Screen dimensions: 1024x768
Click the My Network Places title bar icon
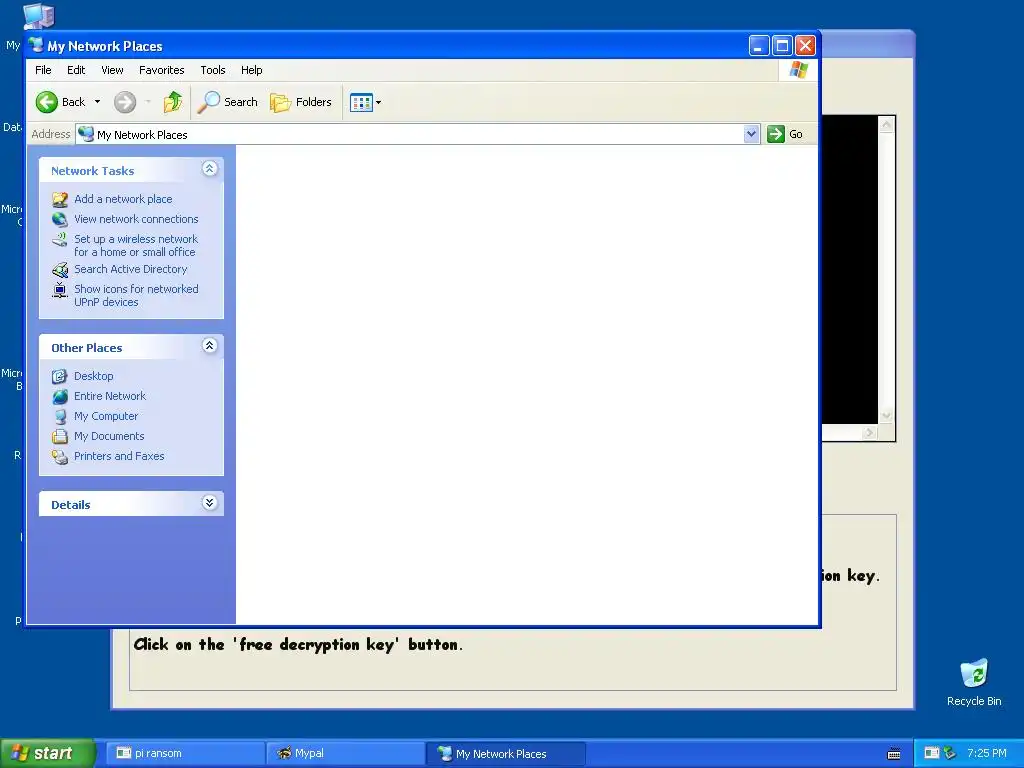point(36,46)
